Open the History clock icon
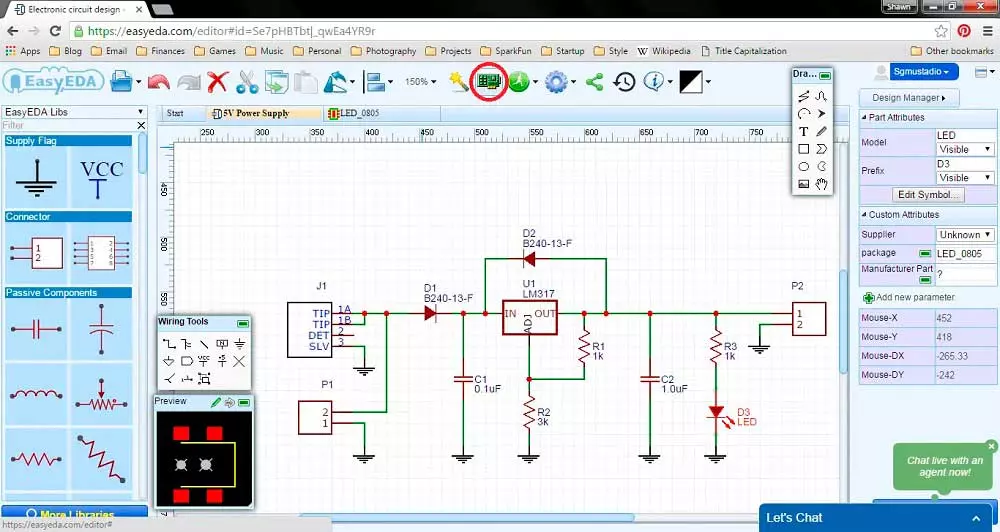This screenshot has height=532, width=1000. point(624,82)
